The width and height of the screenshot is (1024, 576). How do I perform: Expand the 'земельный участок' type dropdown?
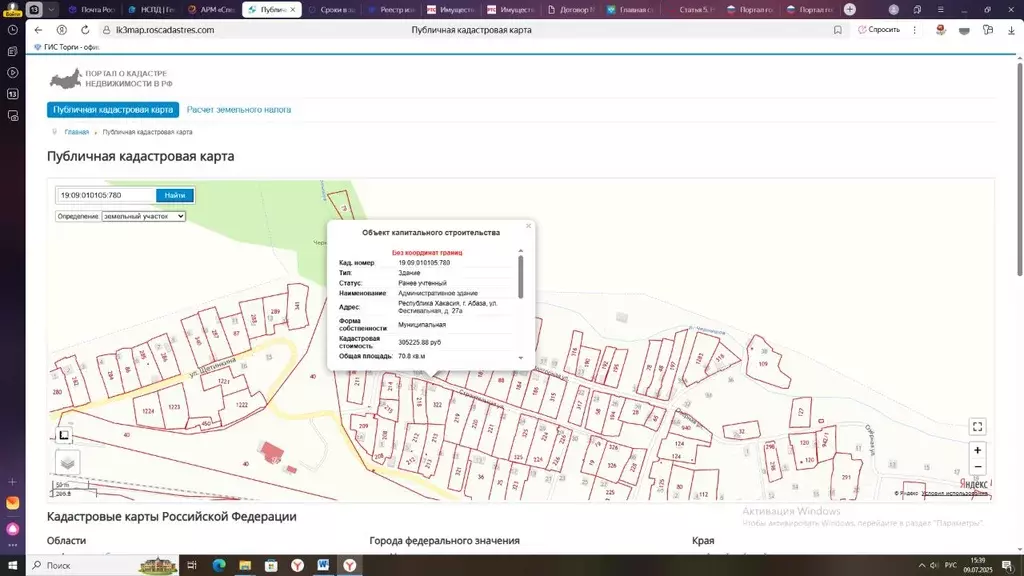(x=144, y=216)
